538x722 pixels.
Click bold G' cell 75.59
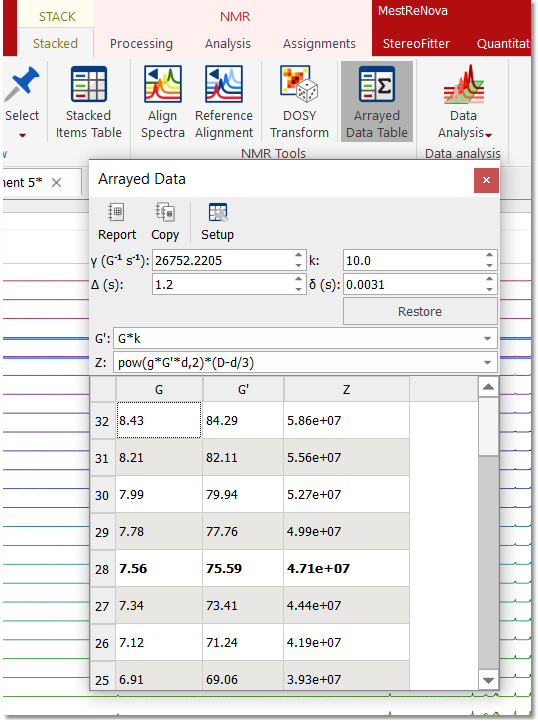tap(243, 568)
